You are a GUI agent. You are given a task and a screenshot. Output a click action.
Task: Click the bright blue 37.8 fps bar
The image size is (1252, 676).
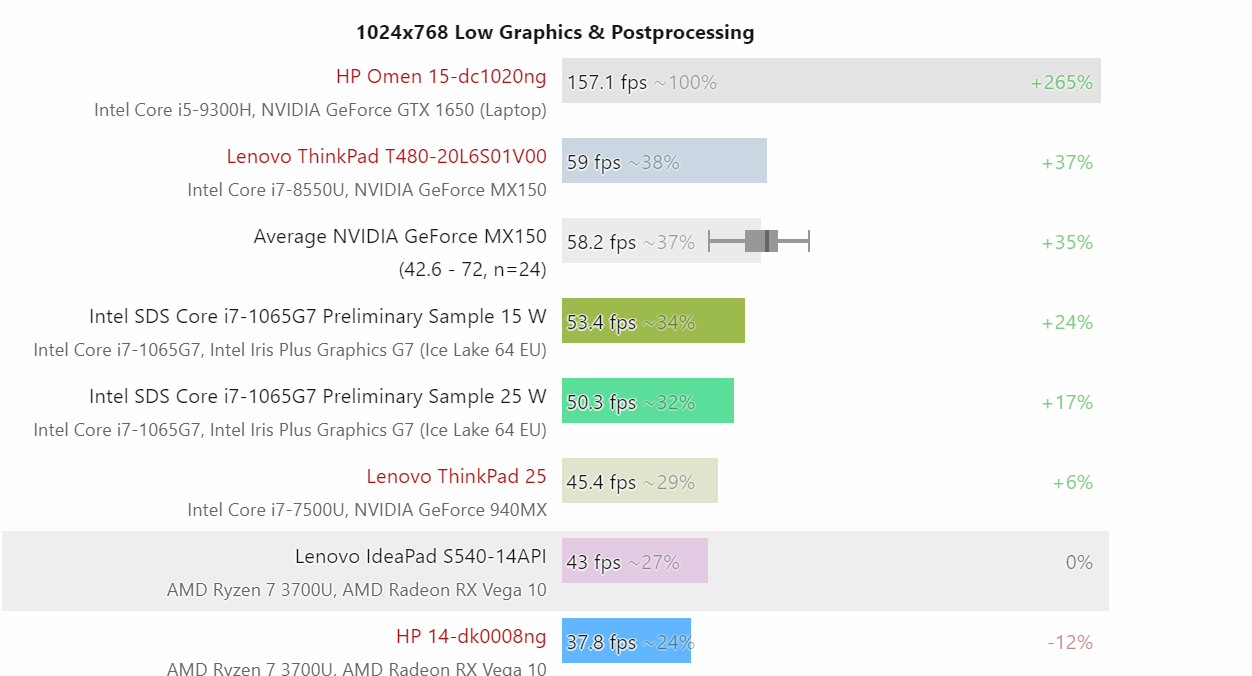[x=626, y=641]
